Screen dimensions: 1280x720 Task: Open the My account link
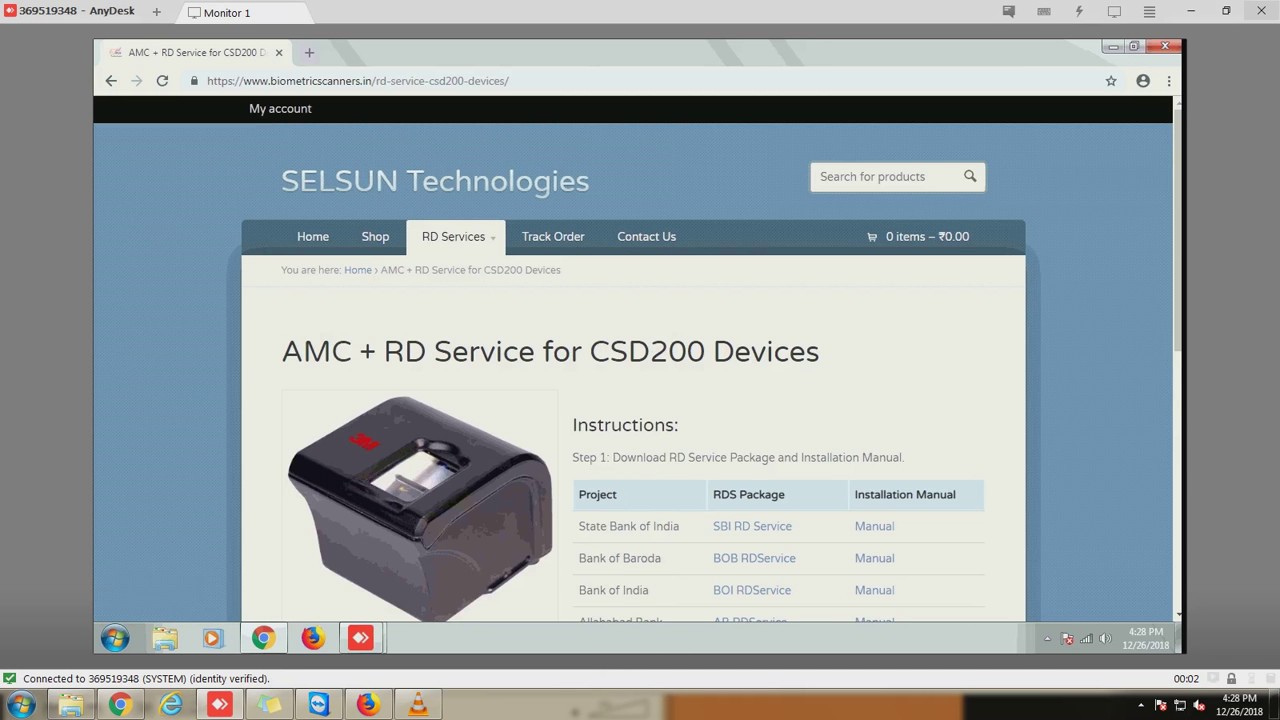[280, 109]
